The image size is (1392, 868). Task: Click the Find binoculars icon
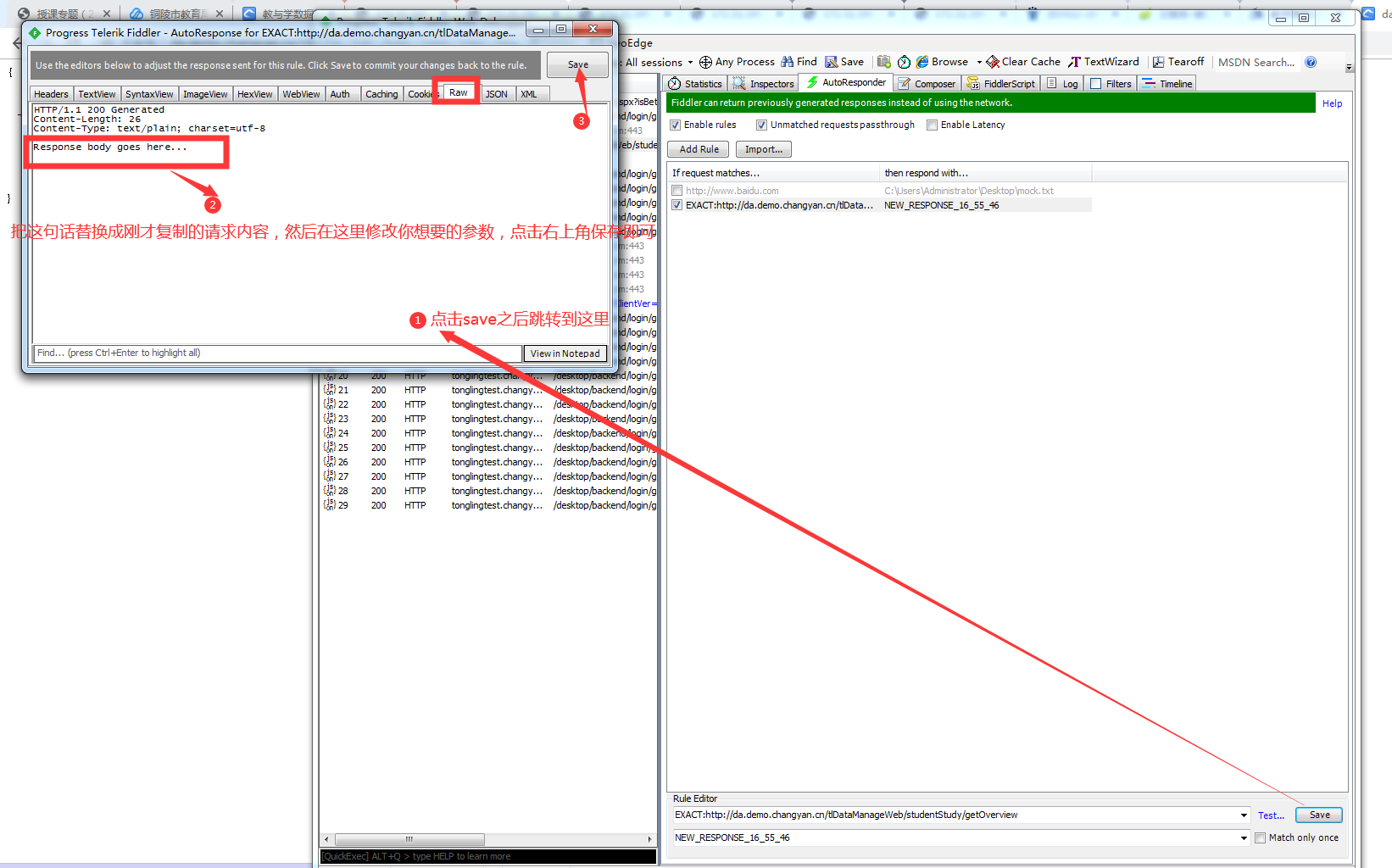[788, 62]
